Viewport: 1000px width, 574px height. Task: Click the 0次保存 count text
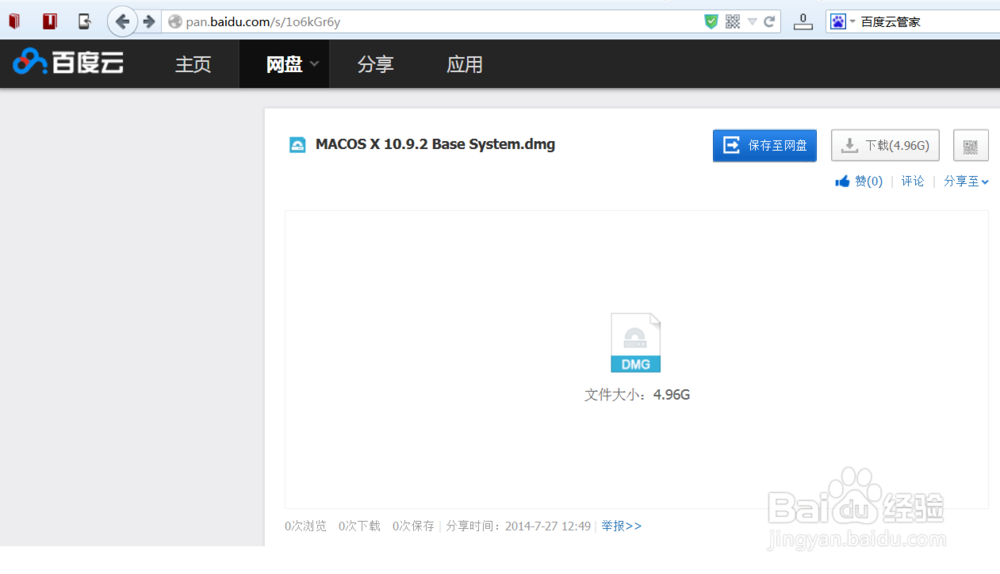coord(413,526)
